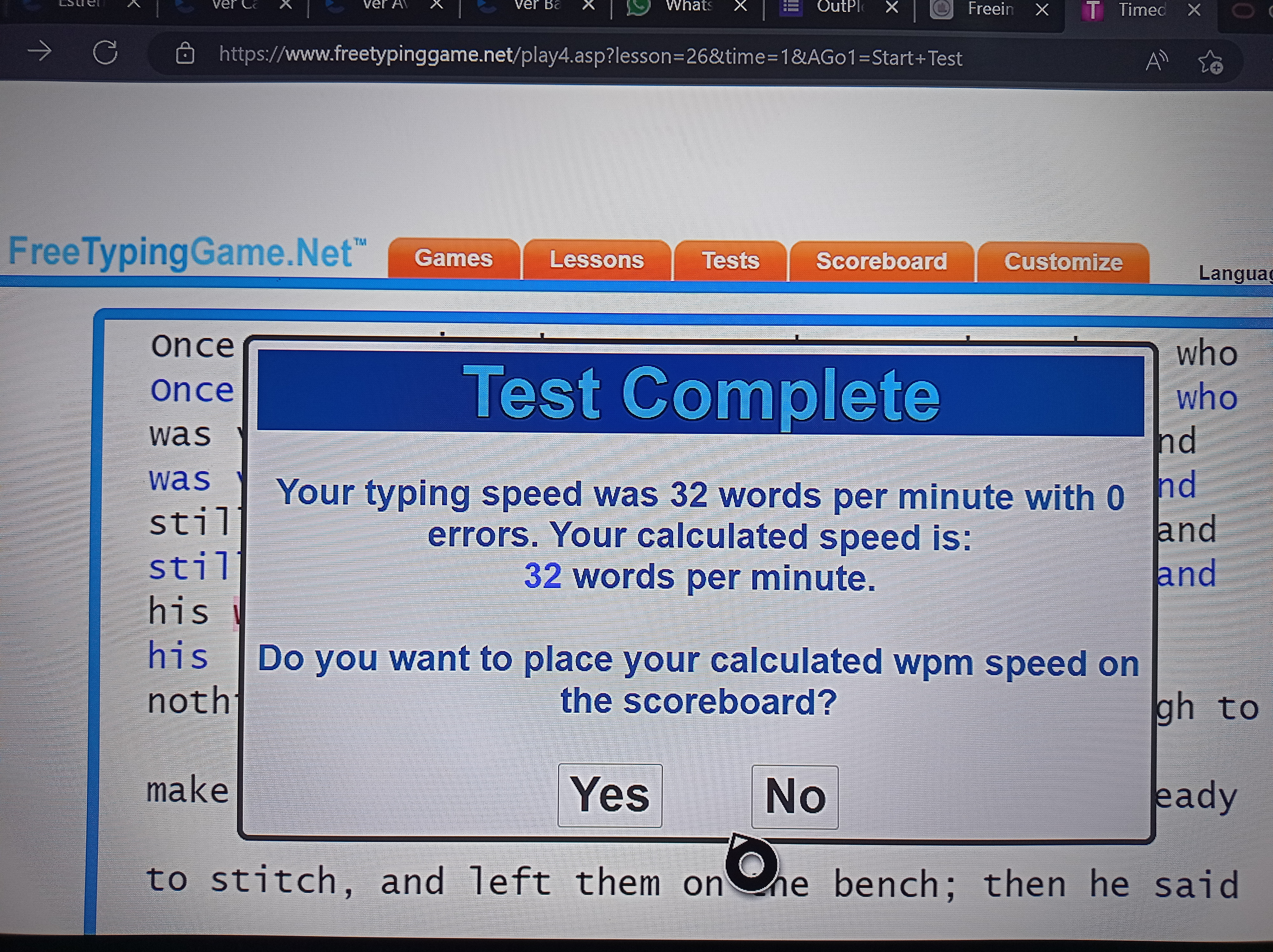Close the Freein browser tab
1273x952 pixels.
1042,10
